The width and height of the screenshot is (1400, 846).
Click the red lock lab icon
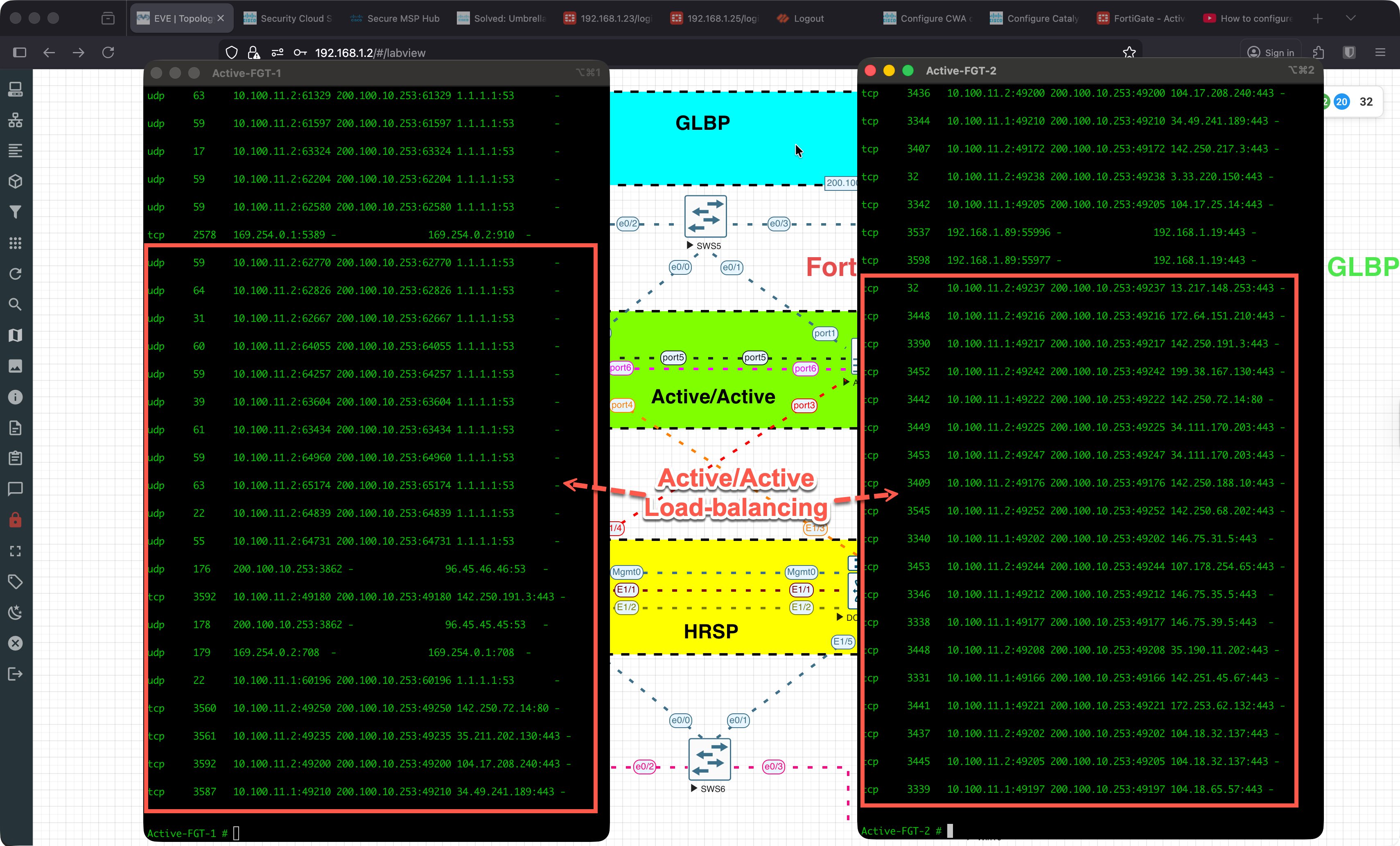(15, 520)
